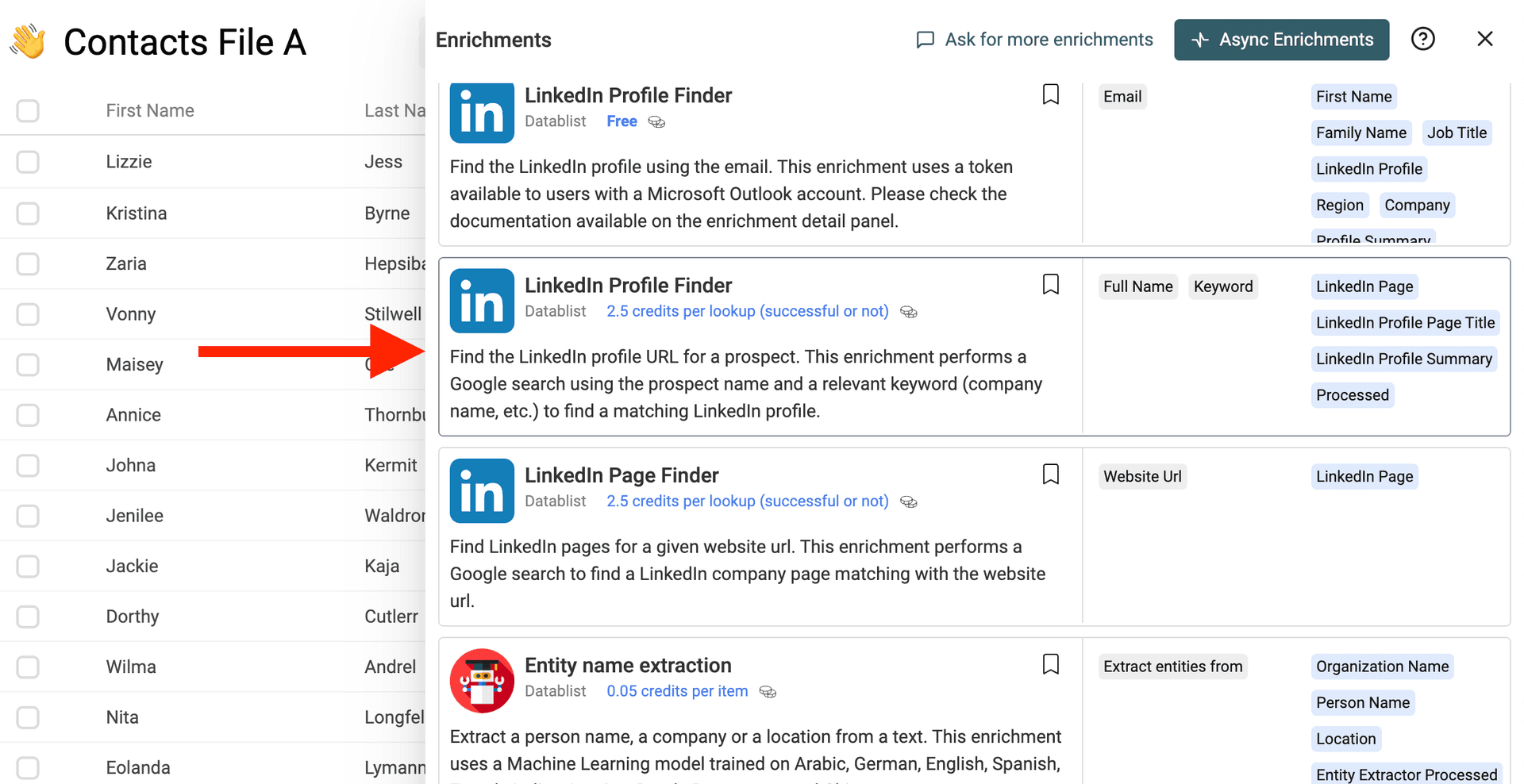Check the checkbox for Kristina Byrne's row
Viewport: 1524px width, 784px height.
click(28, 213)
